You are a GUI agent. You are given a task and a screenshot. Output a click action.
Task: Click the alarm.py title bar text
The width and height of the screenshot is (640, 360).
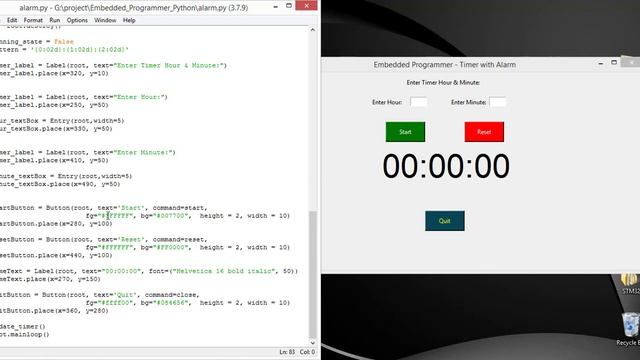[133, 8]
